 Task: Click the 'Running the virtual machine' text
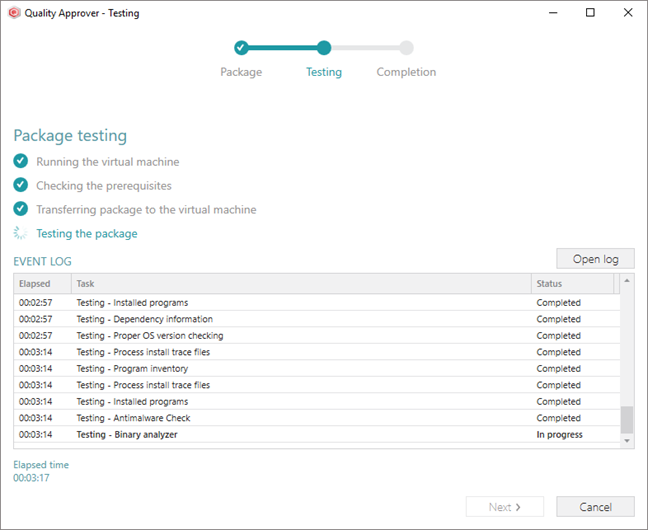108,162
